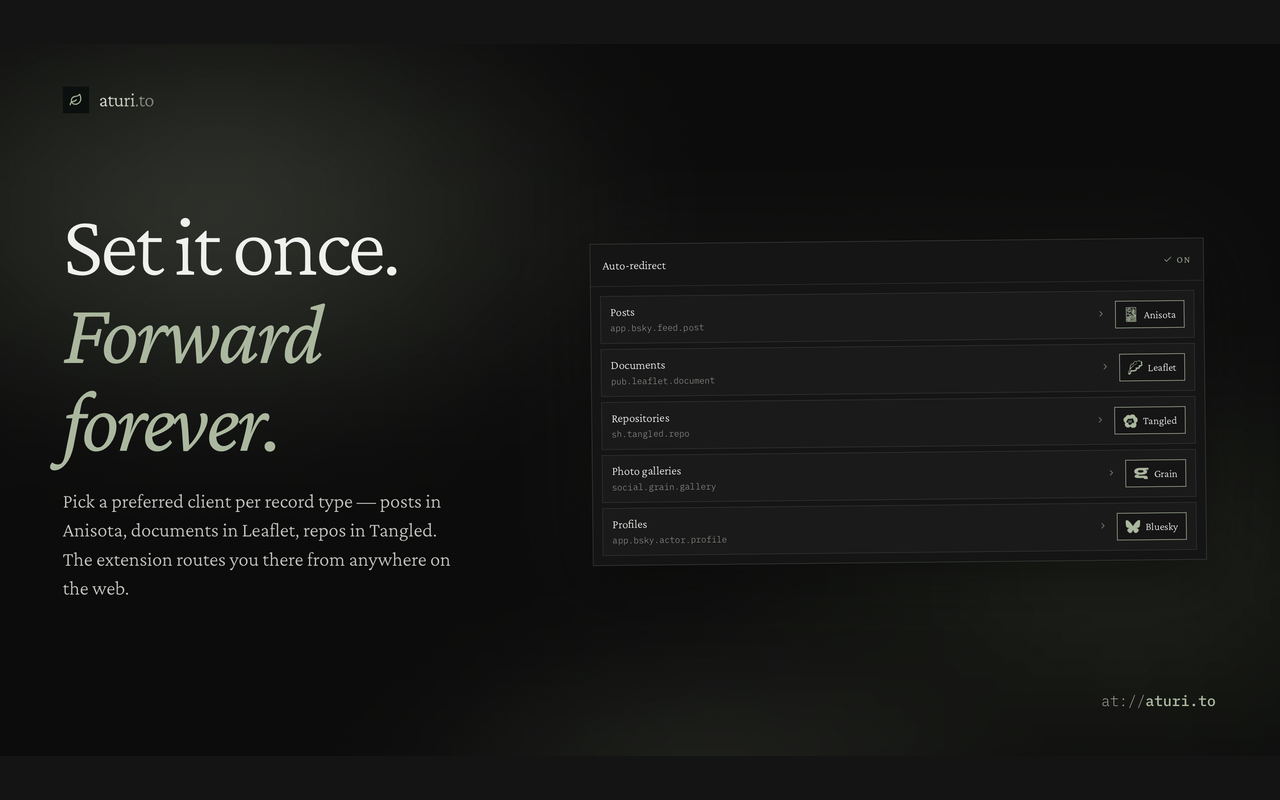Toggle the Auto-redirect ON switch

[x=1177, y=260]
